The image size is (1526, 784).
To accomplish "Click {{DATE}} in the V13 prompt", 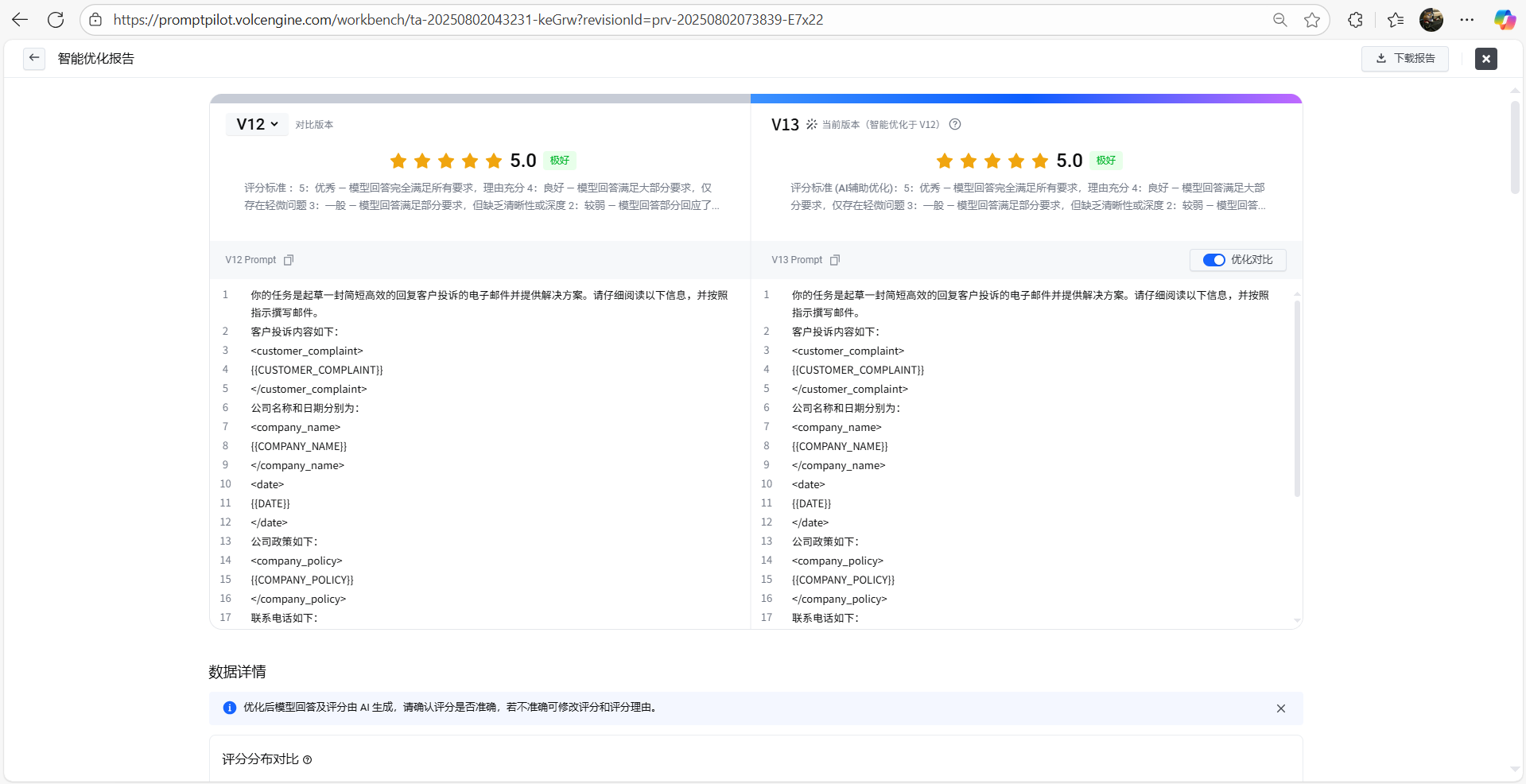I will click(811, 503).
